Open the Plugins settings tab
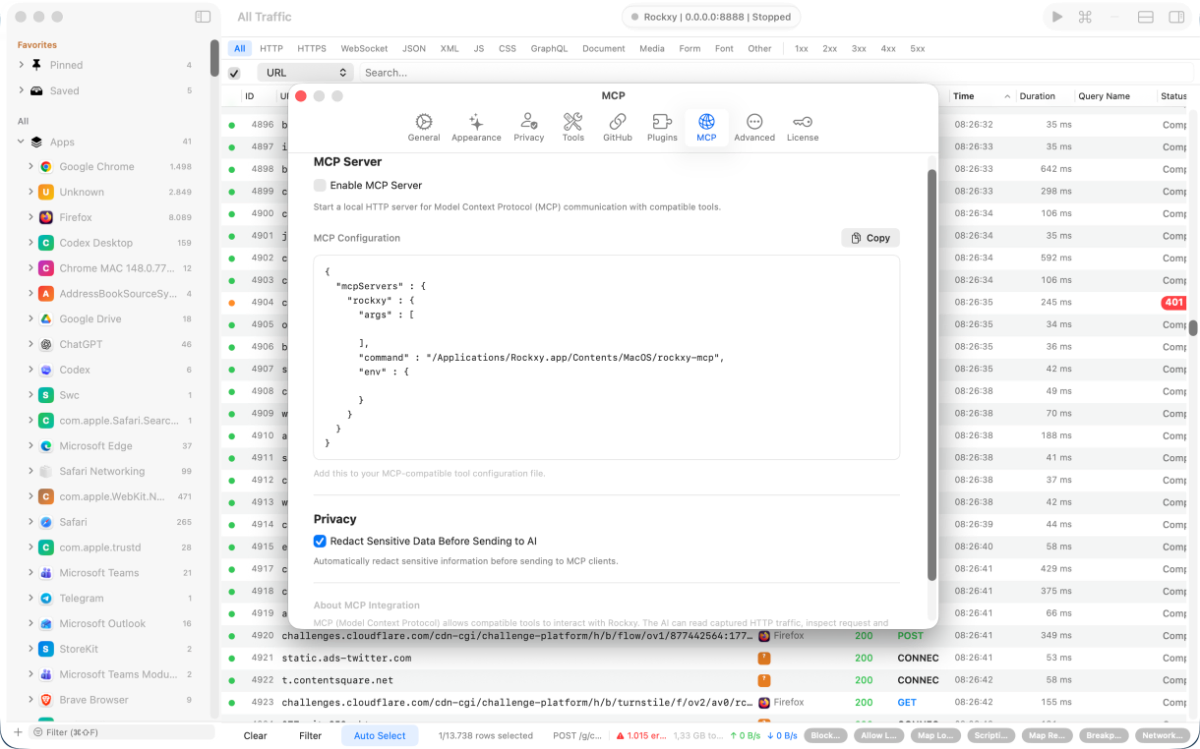1200x749 pixels. pos(662,127)
